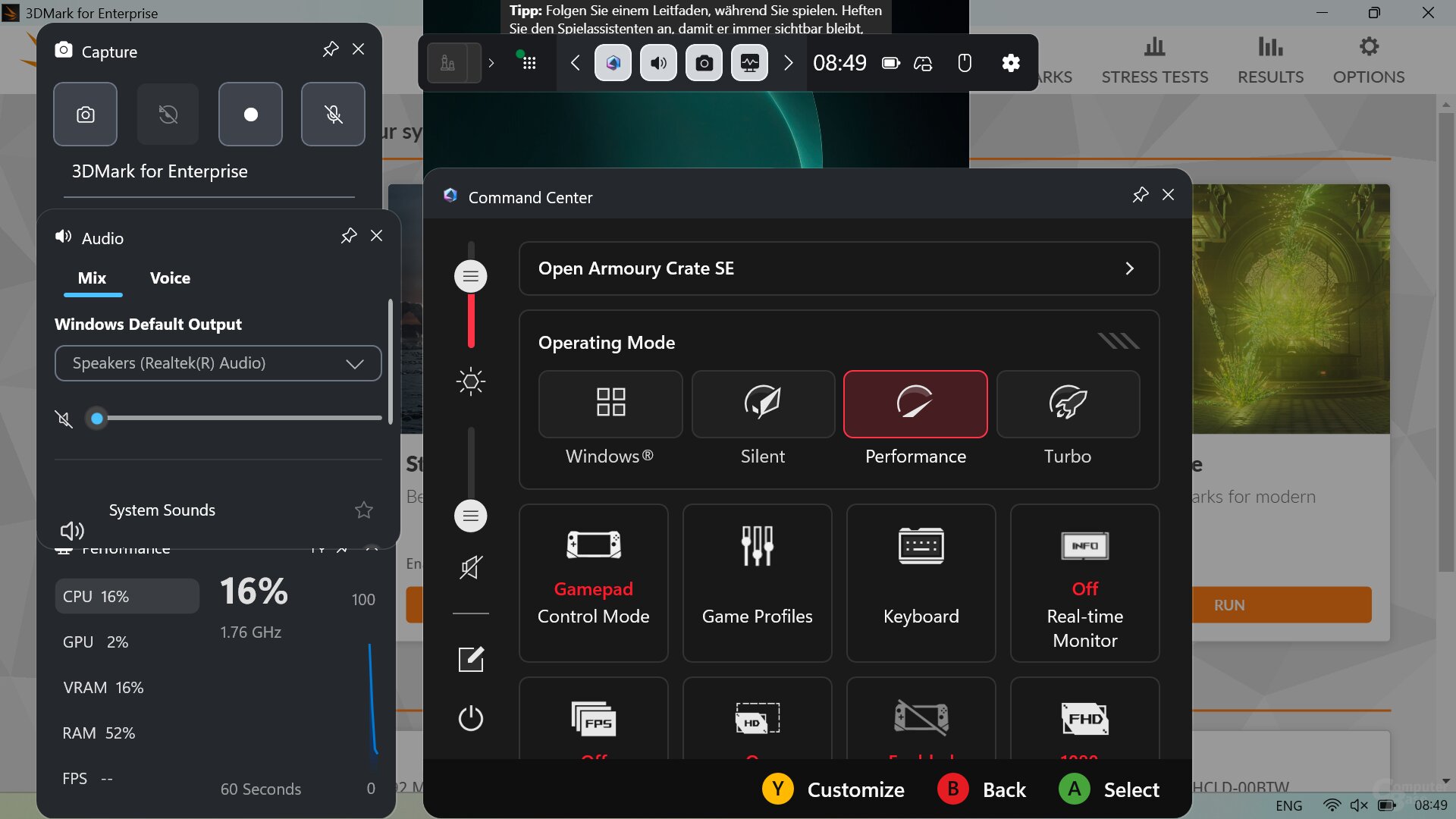Click the power icon in Command Center
Viewport: 1456px width, 819px height.
tap(470, 717)
